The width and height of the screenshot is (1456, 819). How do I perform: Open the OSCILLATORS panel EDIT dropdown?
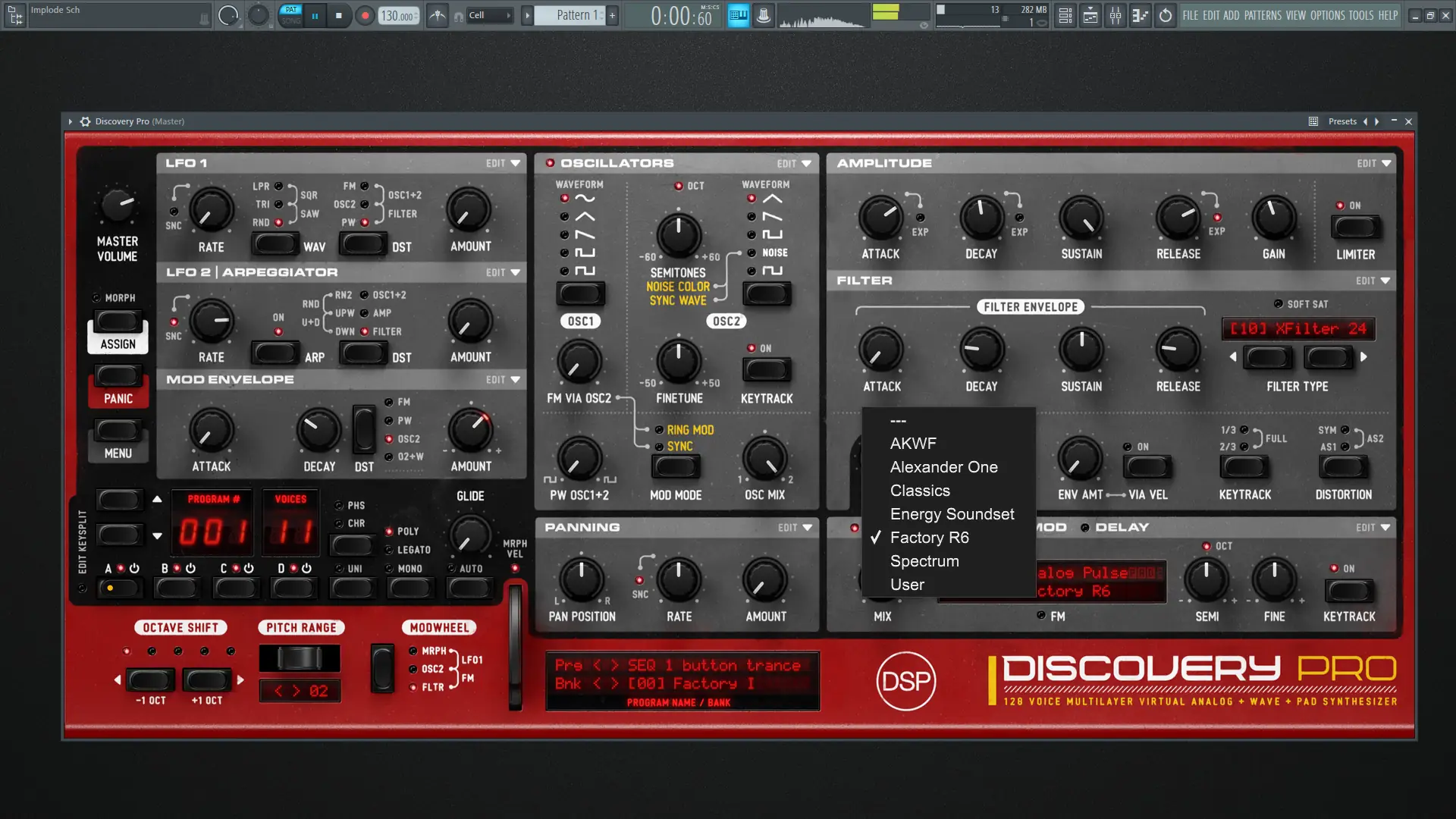(x=795, y=163)
